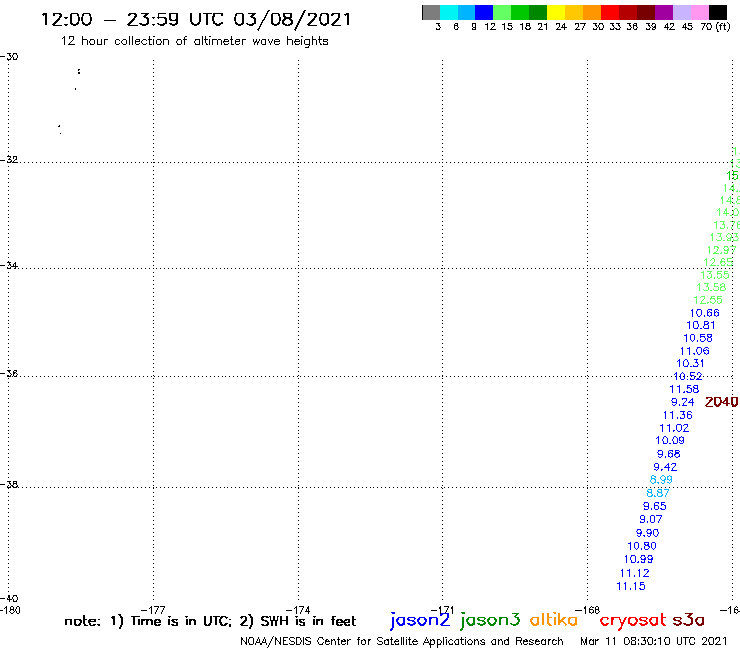Click the bright red swatch in the legend
The width and height of the screenshot is (740, 650).
[610, 12]
